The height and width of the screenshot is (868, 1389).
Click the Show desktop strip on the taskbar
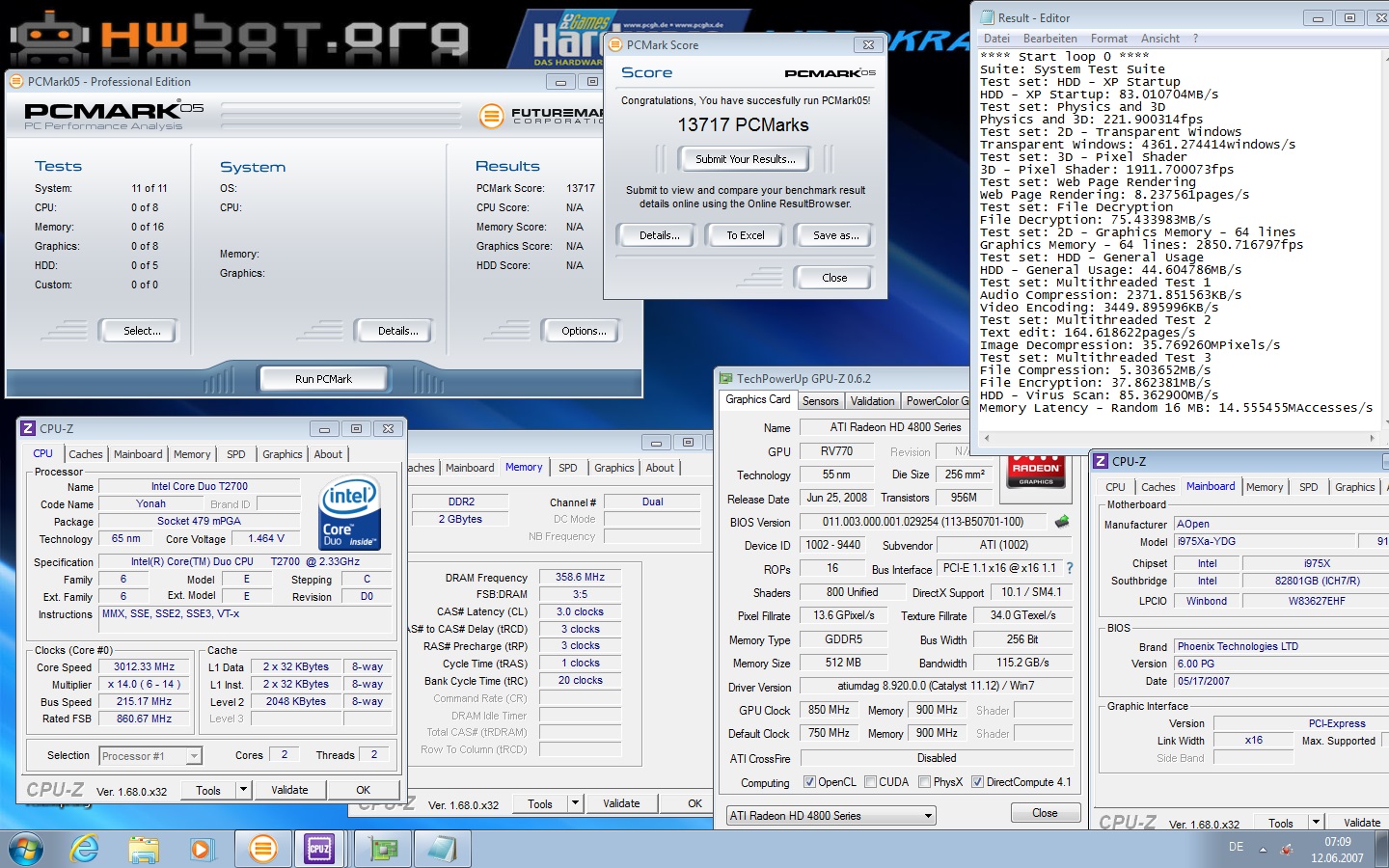1382,849
